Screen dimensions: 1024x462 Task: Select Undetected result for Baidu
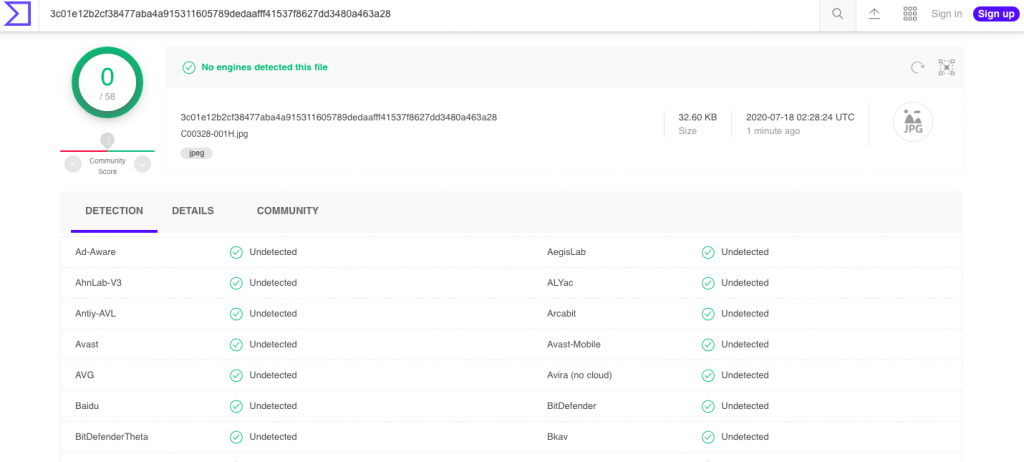point(273,406)
